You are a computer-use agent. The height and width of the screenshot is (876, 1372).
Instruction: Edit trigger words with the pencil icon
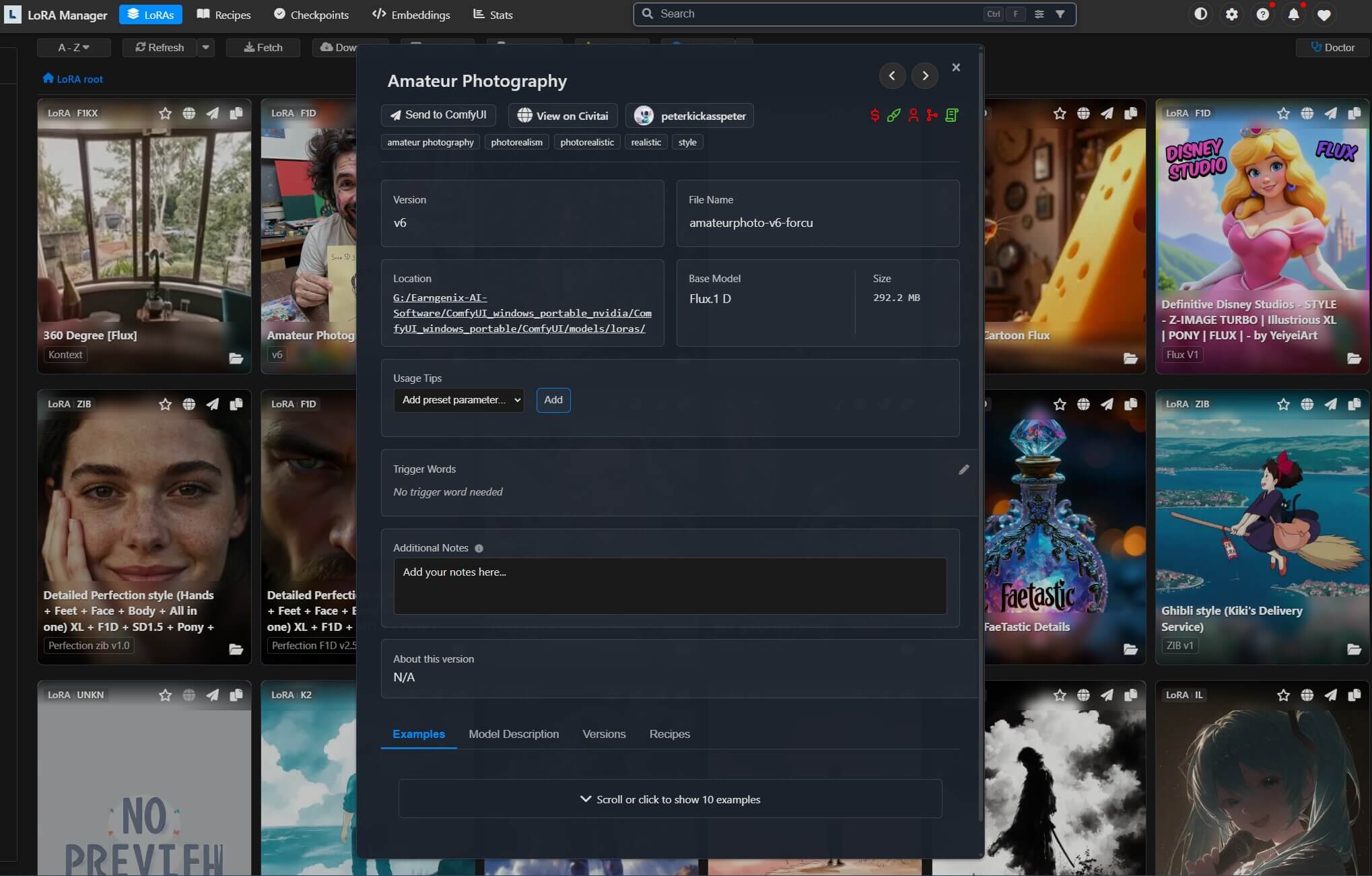tap(964, 469)
